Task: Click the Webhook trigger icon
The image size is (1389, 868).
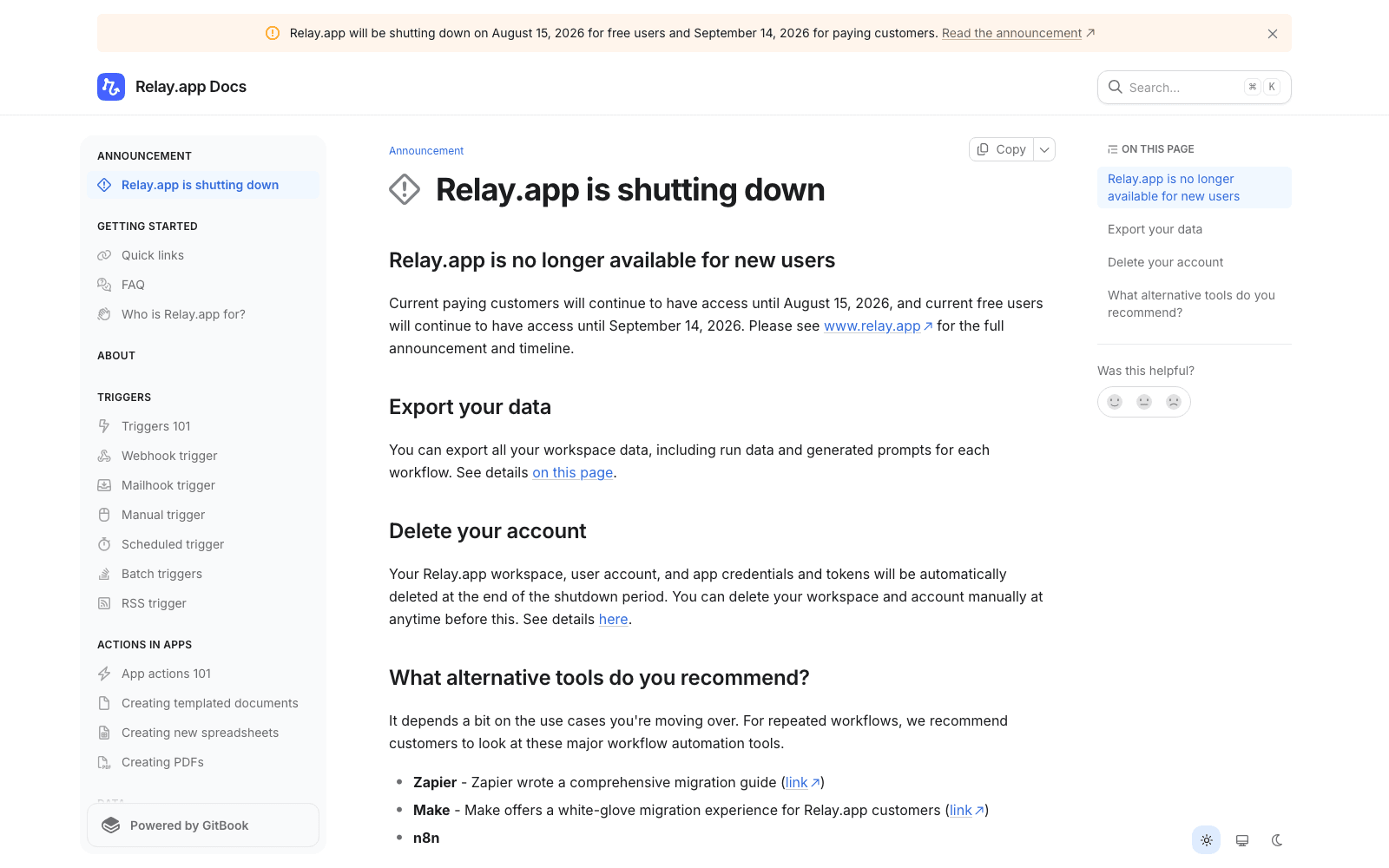Action: pyautogui.click(x=104, y=456)
